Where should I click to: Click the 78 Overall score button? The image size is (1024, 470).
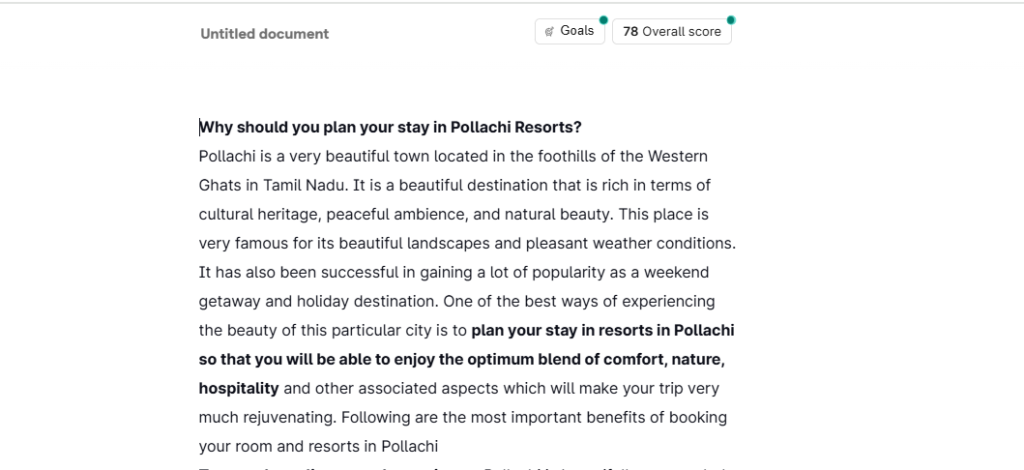pyautogui.click(x=671, y=32)
